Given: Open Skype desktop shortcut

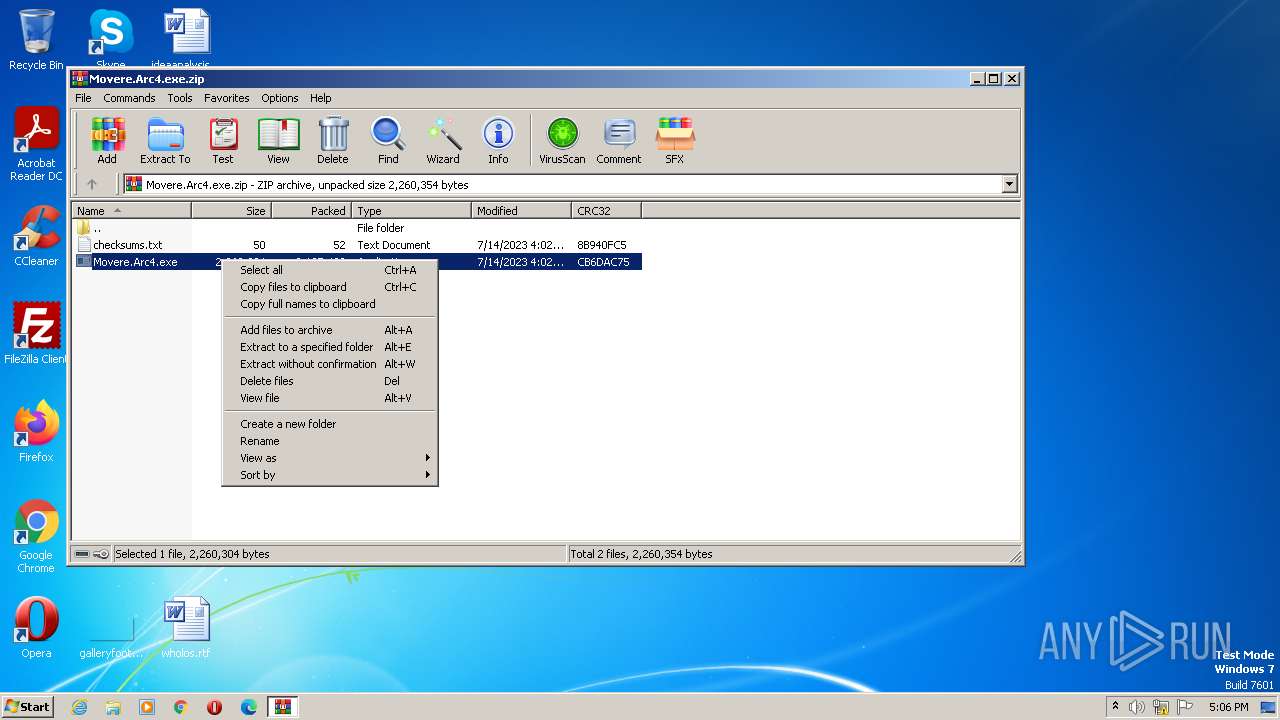Looking at the screenshot, I should tap(110, 40).
